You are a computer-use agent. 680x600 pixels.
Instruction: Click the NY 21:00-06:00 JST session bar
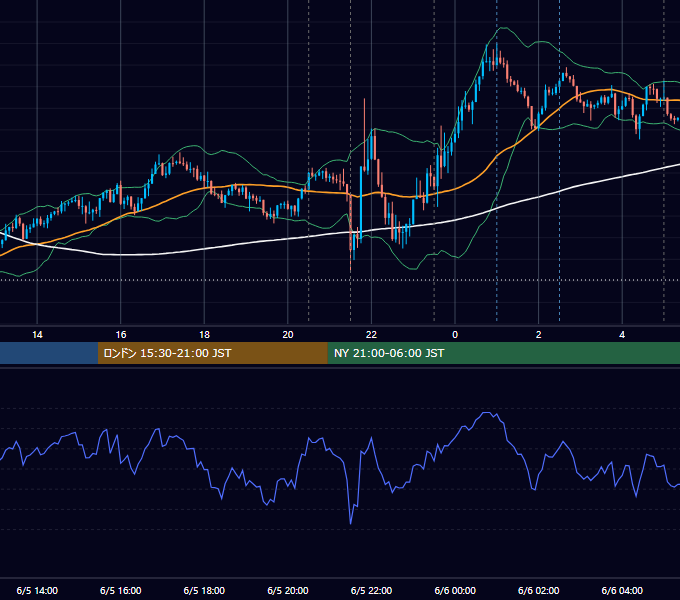tap(503, 353)
